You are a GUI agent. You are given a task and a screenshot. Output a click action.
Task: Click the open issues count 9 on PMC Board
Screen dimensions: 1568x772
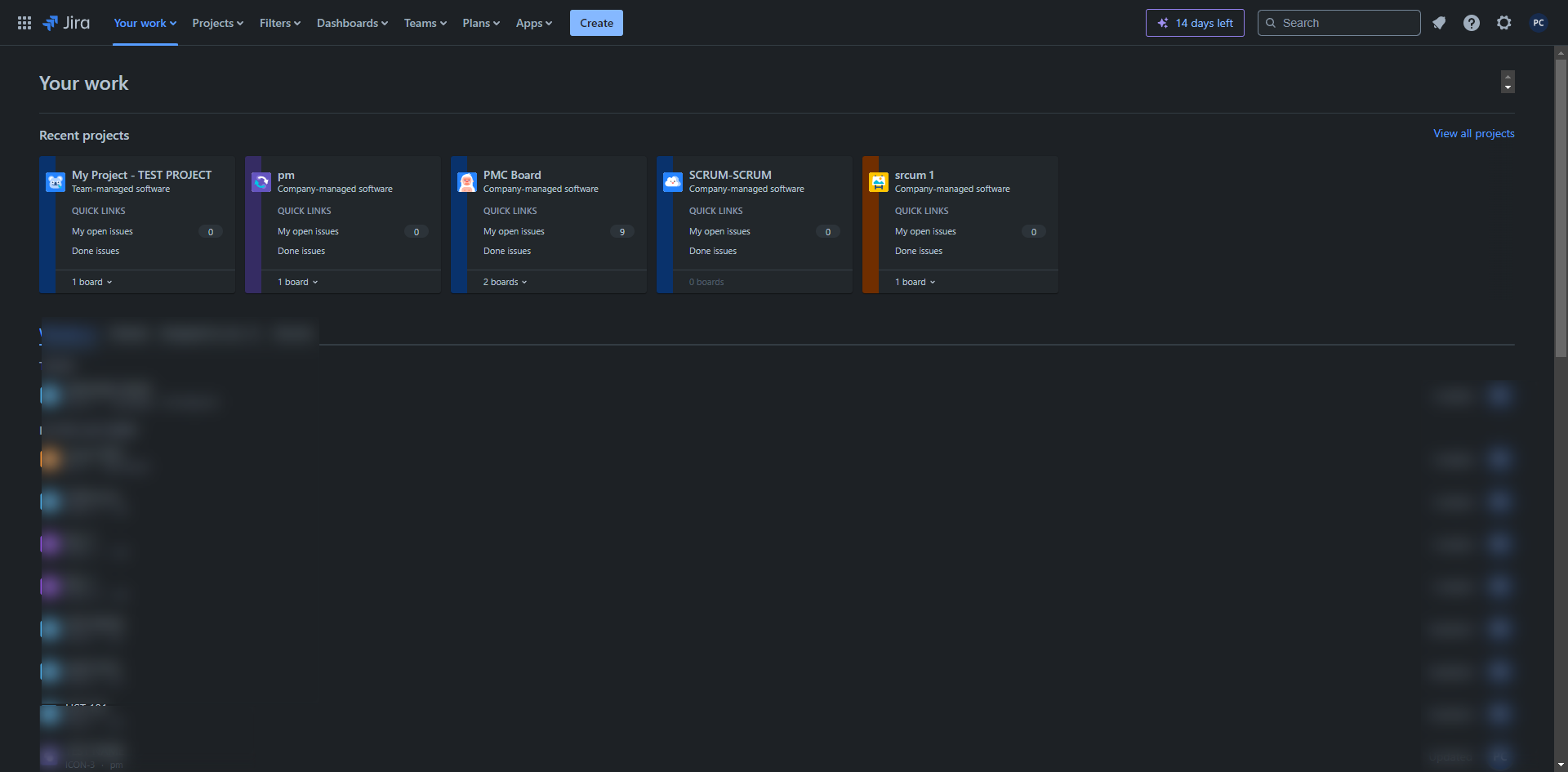click(622, 232)
